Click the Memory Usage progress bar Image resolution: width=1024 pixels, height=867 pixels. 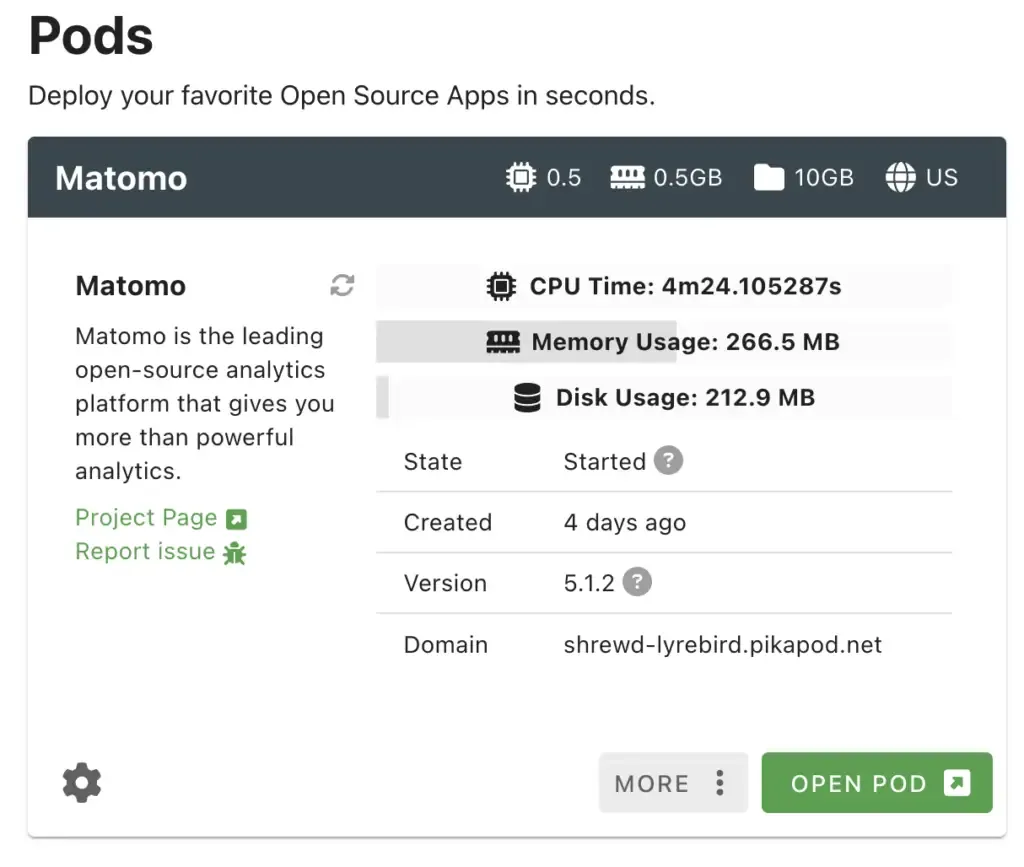663,342
